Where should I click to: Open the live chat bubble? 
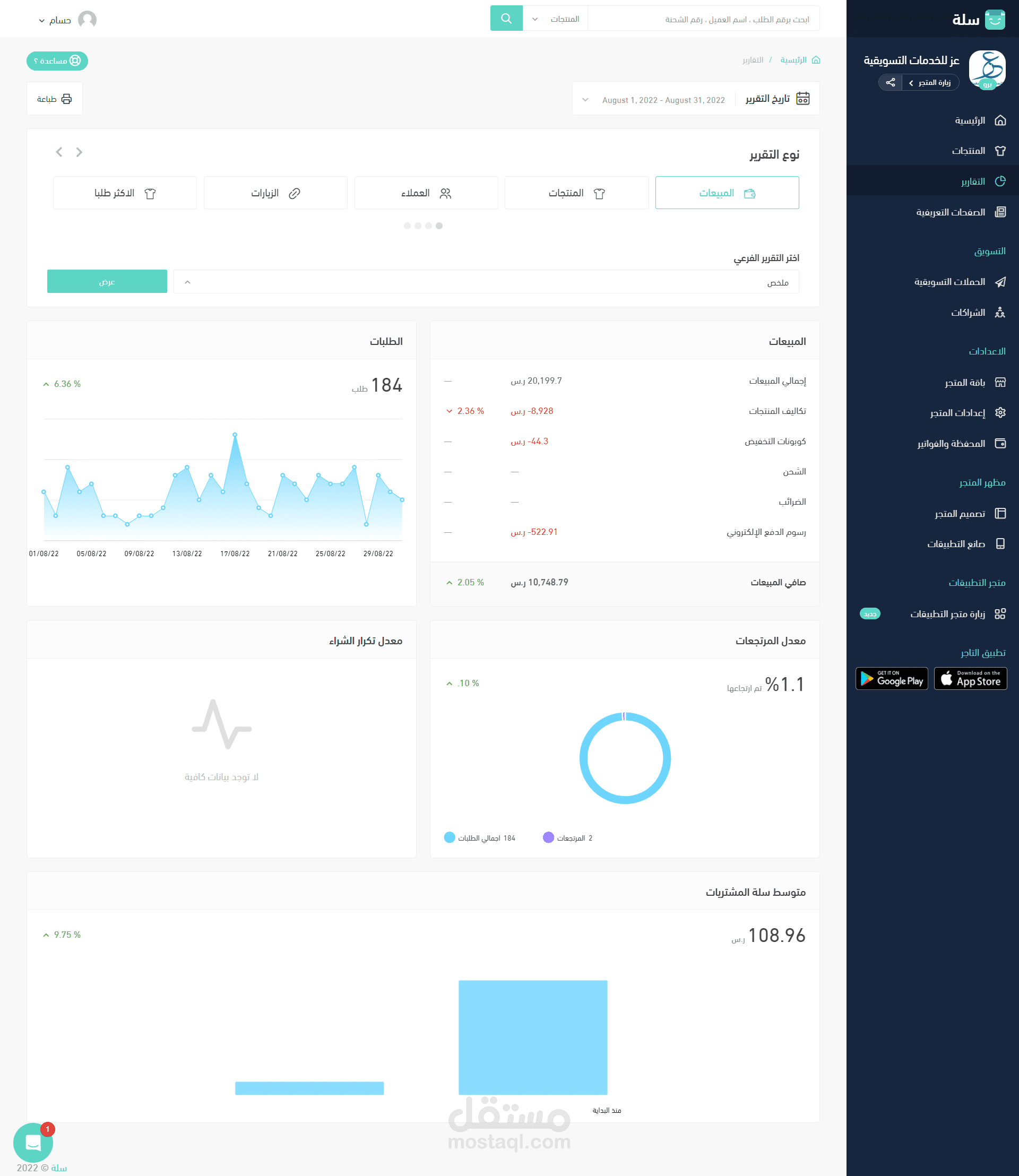point(33,1143)
